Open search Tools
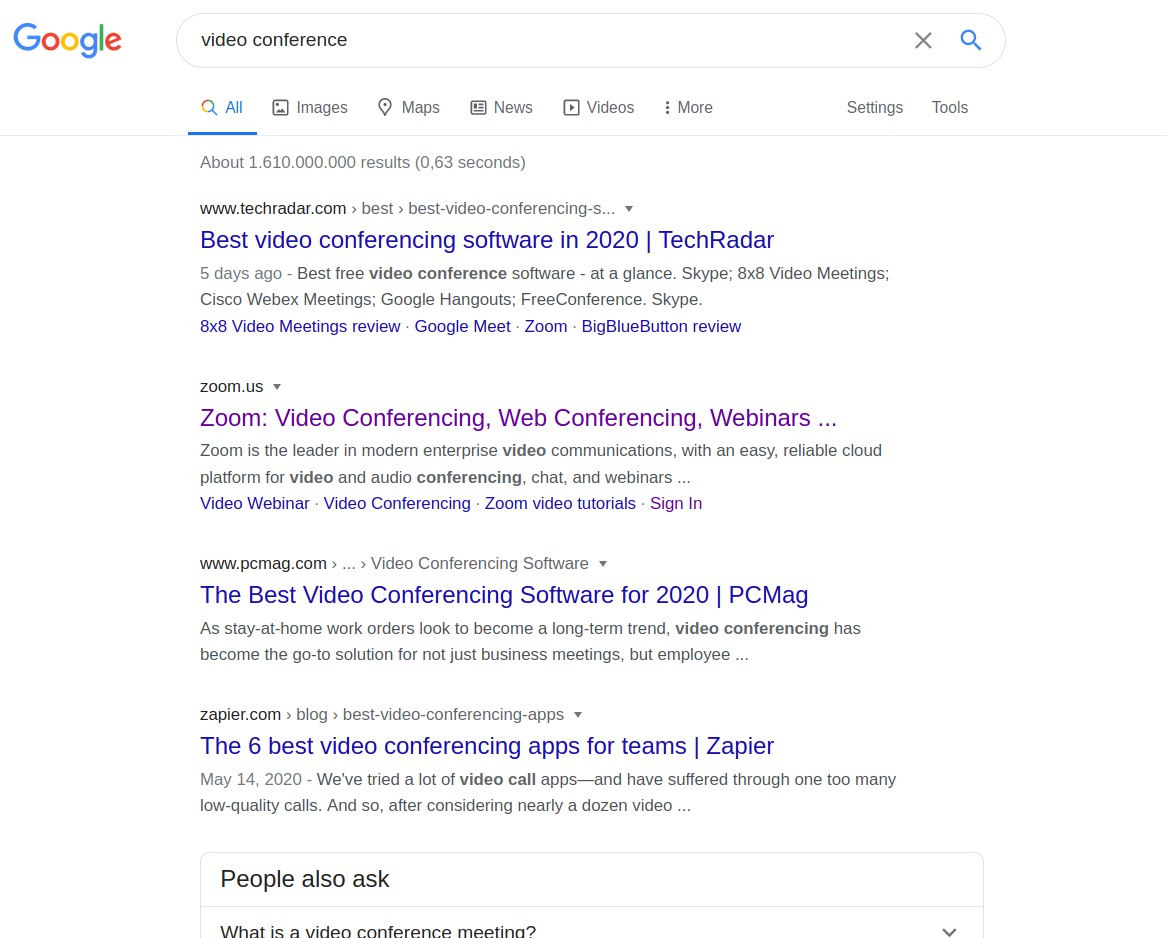 pyautogui.click(x=950, y=107)
